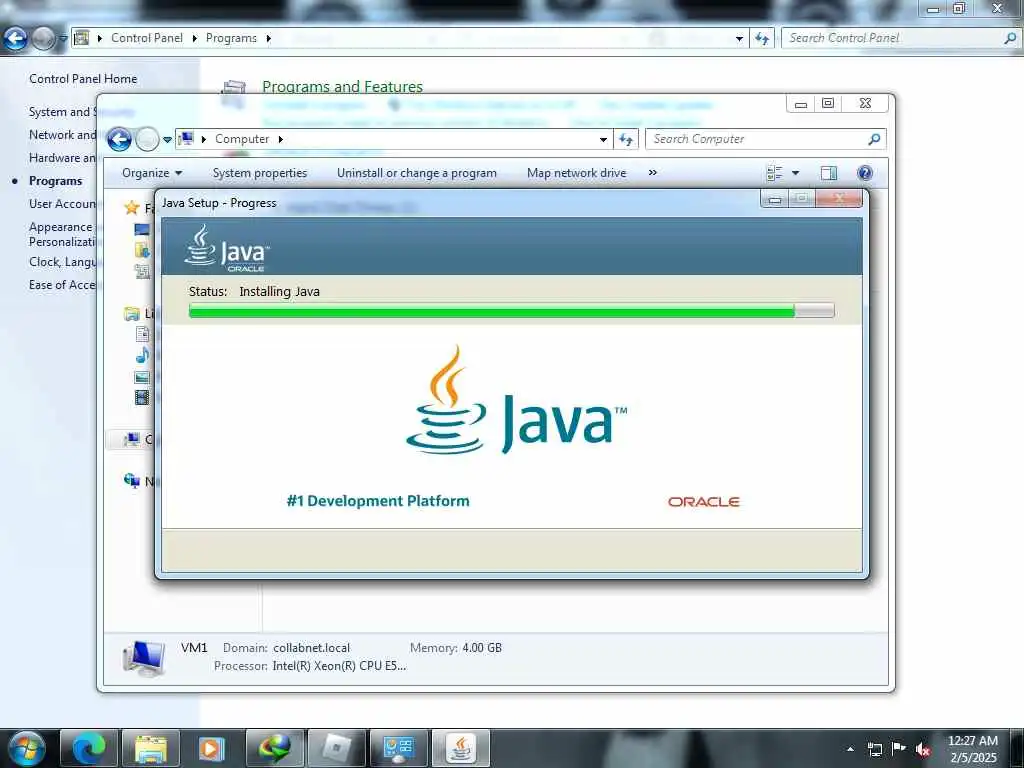Select the Computer breadcrumb segment
The image size is (1024, 768).
tap(242, 139)
